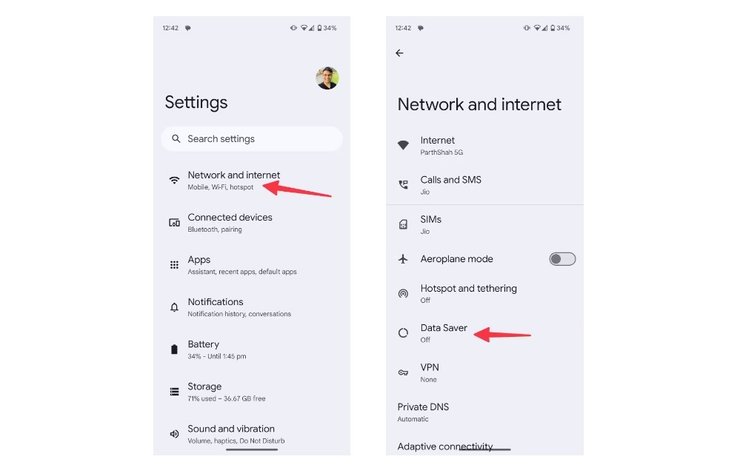
Task: Click the Search settings field
Action: pos(252,139)
